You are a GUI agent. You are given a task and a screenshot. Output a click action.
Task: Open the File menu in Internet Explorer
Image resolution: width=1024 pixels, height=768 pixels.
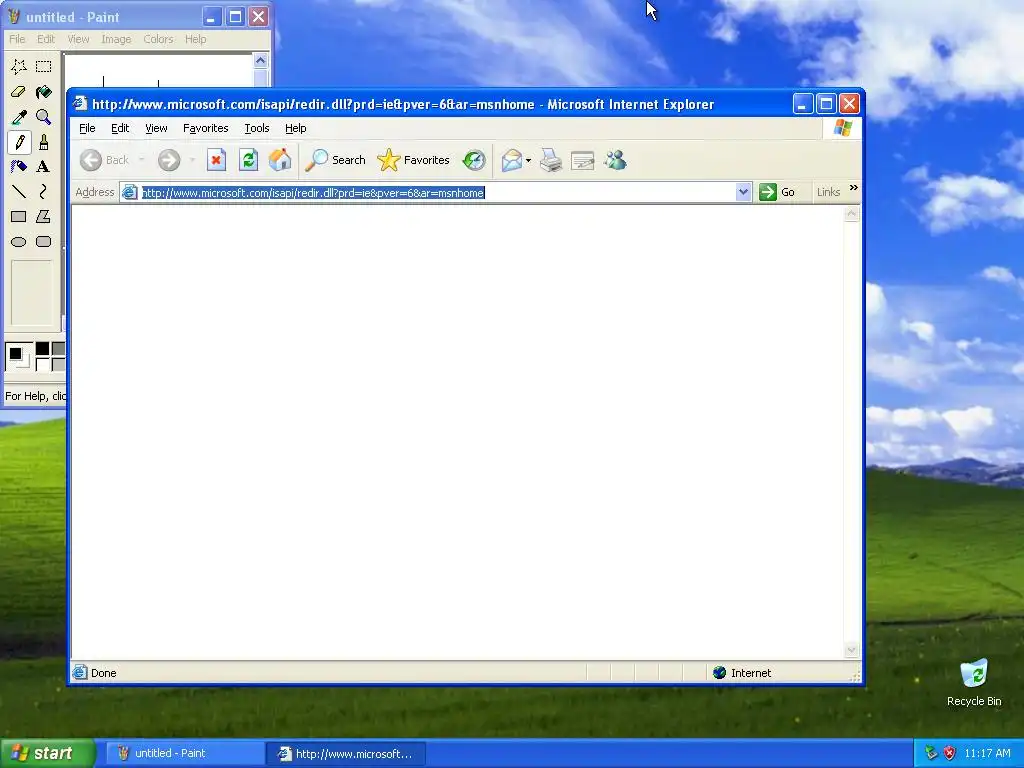pyautogui.click(x=87, y=128)
